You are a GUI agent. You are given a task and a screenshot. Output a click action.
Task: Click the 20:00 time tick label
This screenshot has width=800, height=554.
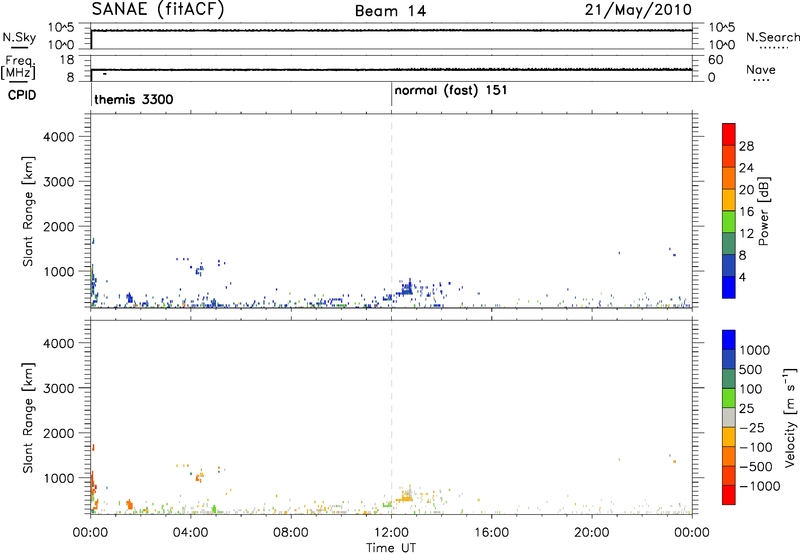click(x=592, y=533)
